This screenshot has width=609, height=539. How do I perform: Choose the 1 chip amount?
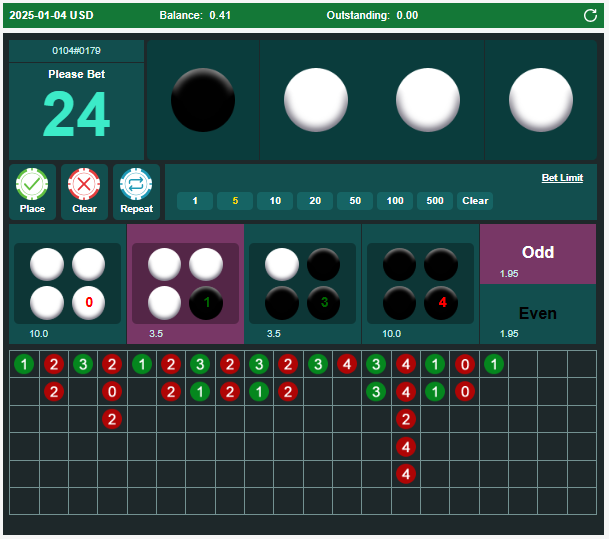click(x=195, y=201)
